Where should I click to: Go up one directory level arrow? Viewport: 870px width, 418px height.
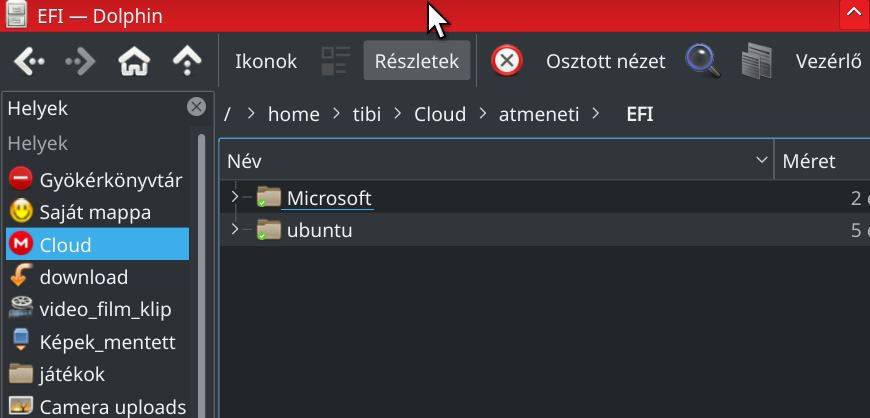187,61
